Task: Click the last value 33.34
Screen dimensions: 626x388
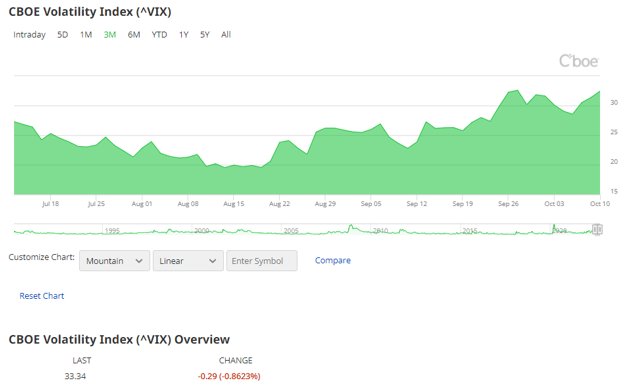Action: [75, 376]
